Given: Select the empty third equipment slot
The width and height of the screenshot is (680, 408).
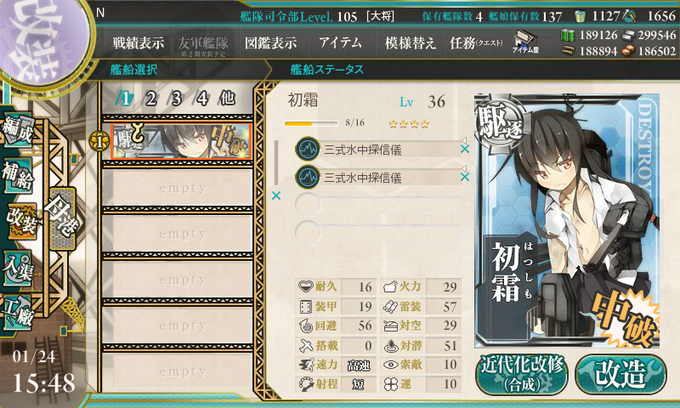Looking at the screenshot, I should click(377, 205).
